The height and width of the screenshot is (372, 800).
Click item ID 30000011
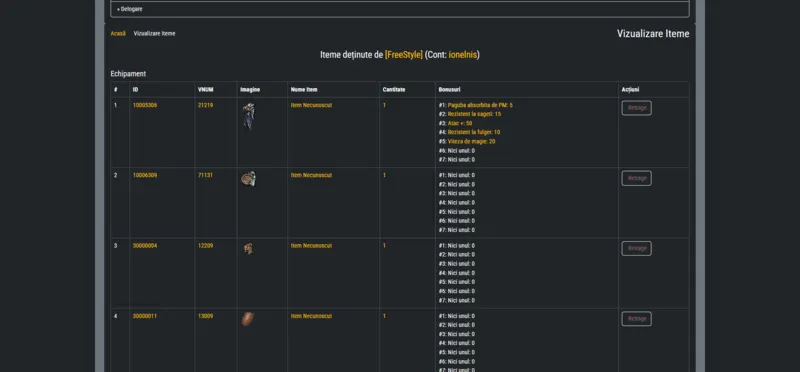click(145, 316)
